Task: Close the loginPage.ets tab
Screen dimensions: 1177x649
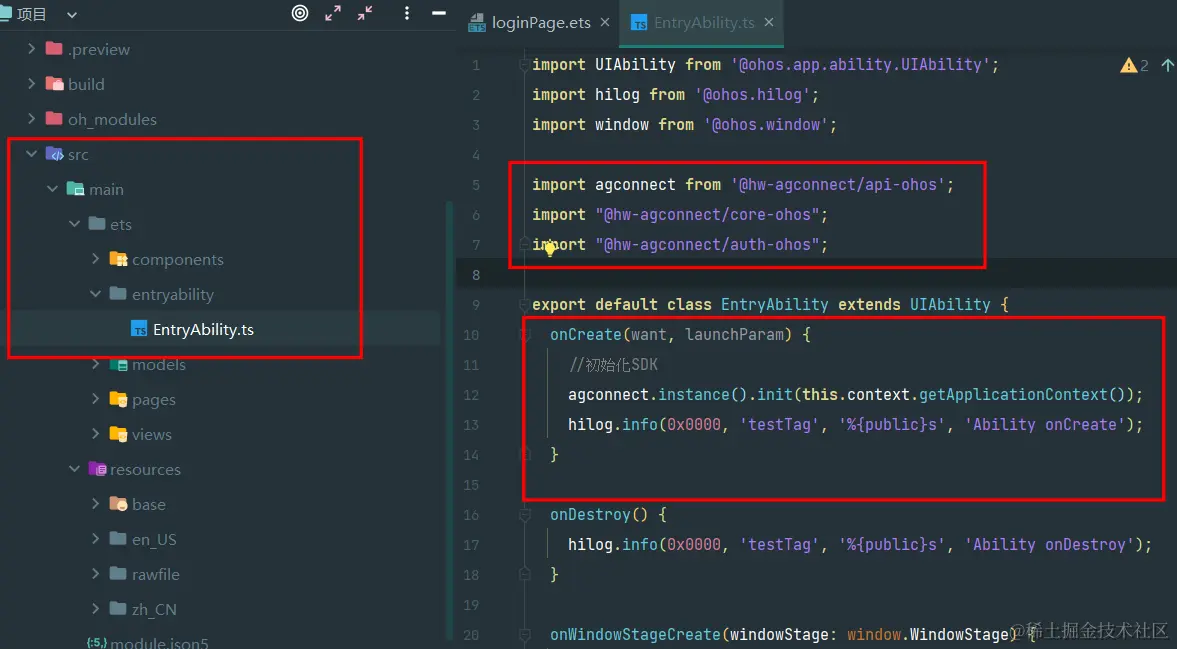Action: pyautogui.click(x=605, y=23)
